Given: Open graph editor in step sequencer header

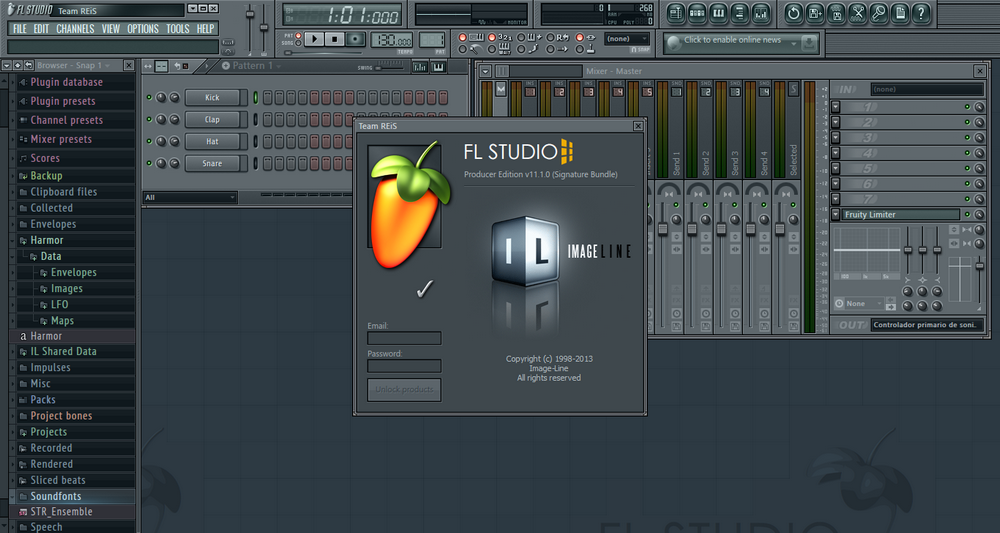Looking at the screenshot, I should point(420,66).
